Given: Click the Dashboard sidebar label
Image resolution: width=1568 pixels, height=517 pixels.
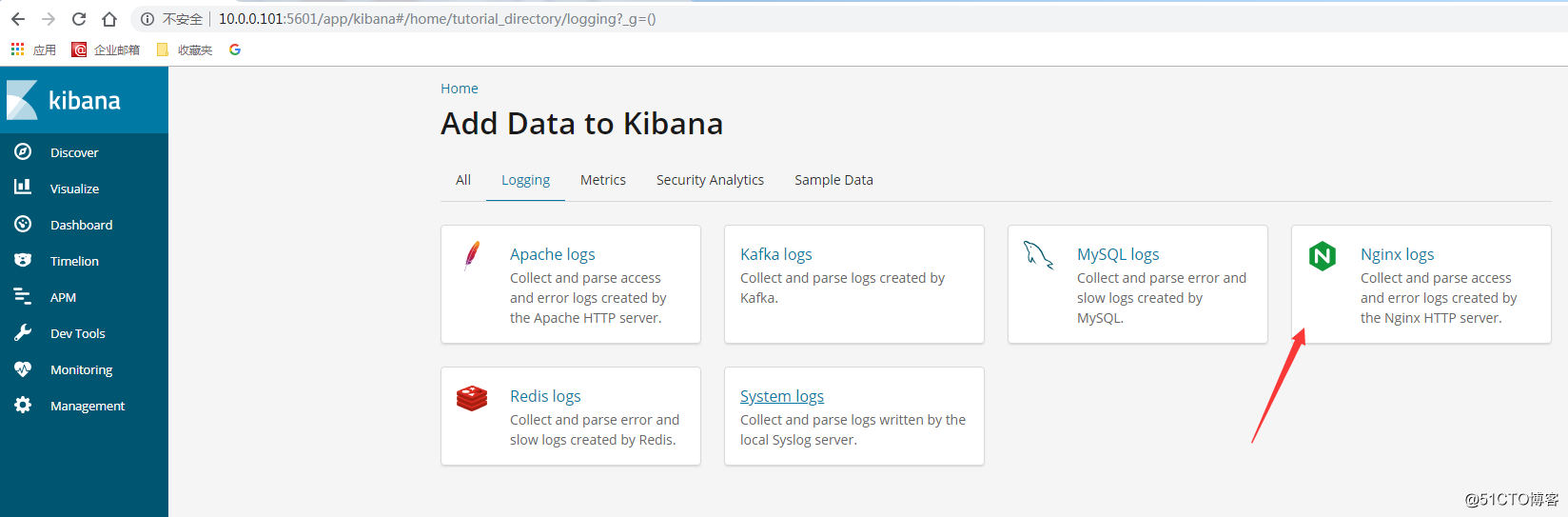Looking at the screenshot, I should coord(81,225).
